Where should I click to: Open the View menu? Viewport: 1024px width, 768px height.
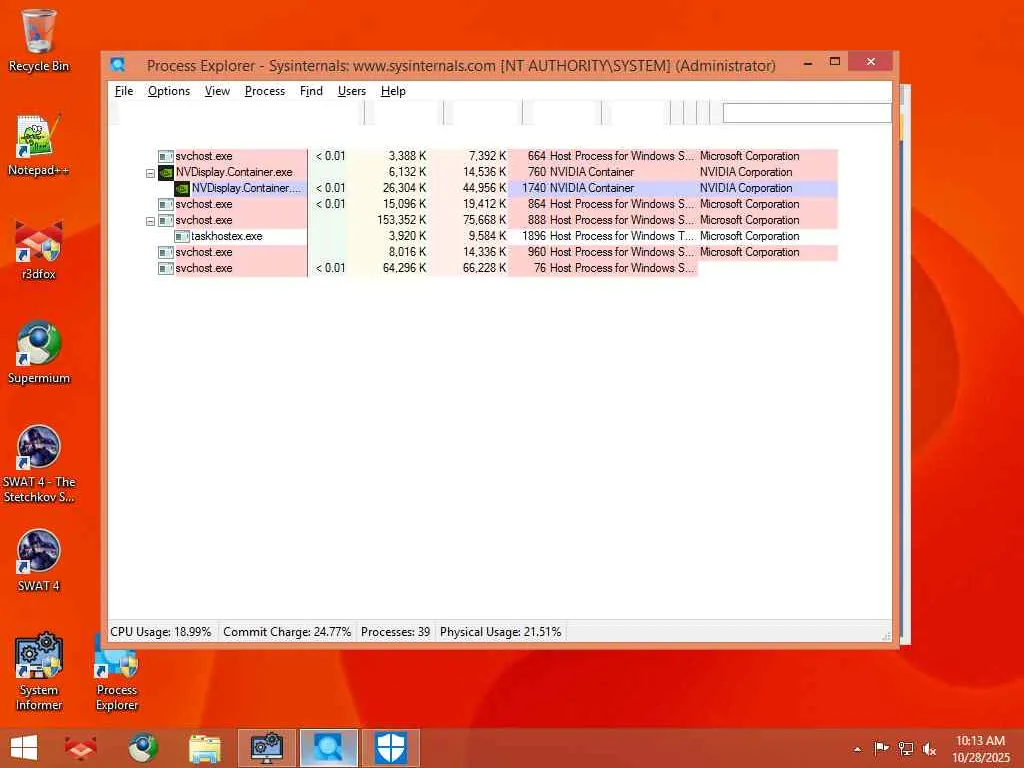[x=217, y=91]
